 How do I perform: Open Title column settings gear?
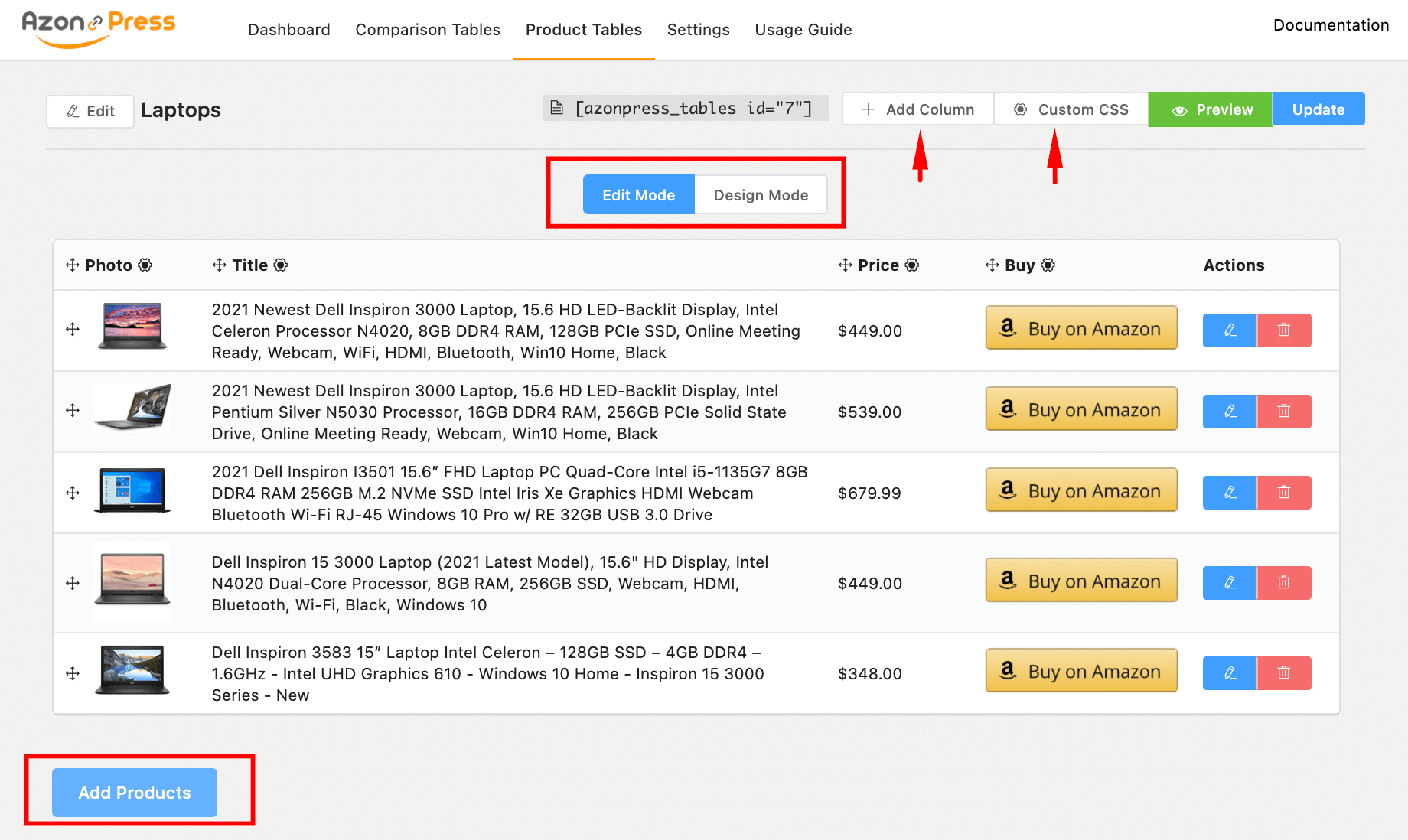[281, 265]
